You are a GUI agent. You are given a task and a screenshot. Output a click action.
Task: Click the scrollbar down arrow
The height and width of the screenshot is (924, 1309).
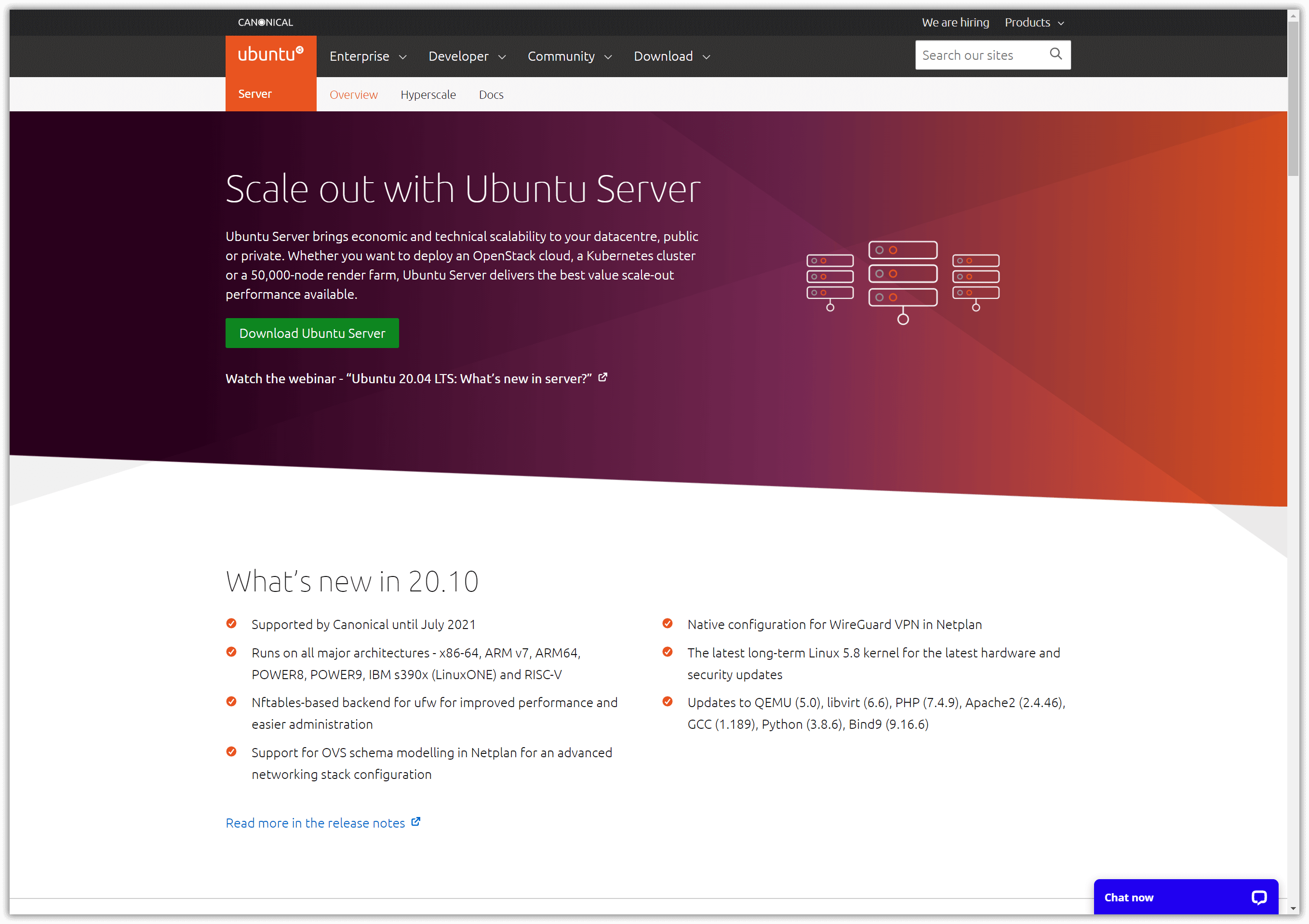point(1293,909)
